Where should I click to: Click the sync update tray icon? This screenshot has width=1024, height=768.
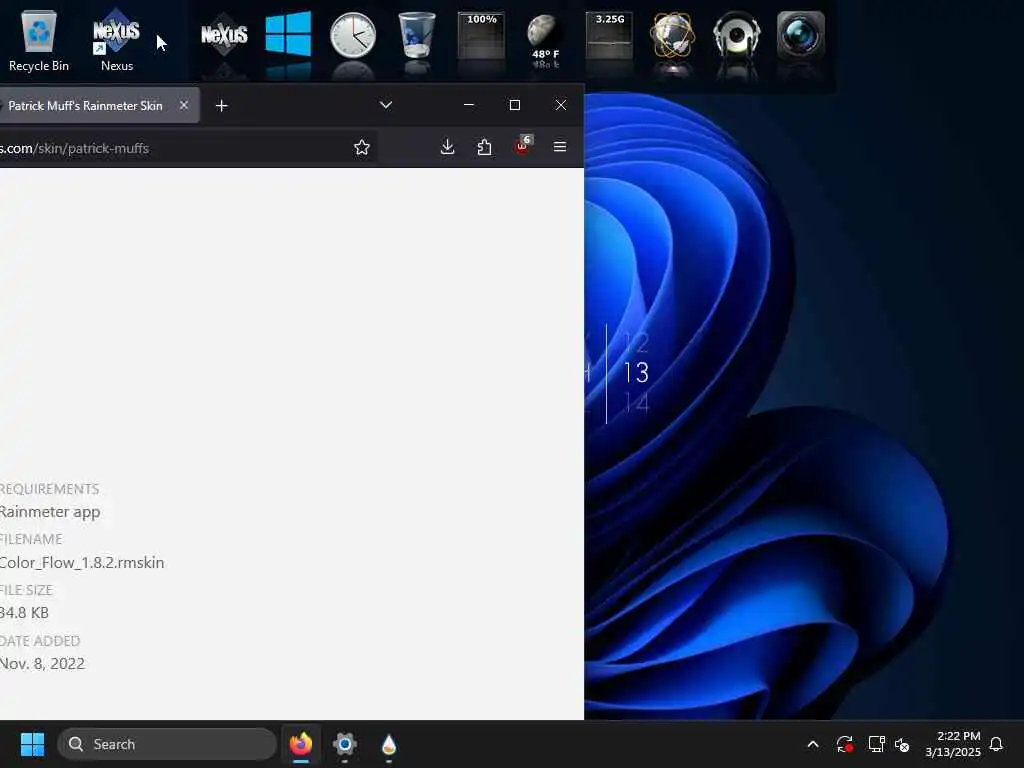pyautogui.click(x=844, y=744)
